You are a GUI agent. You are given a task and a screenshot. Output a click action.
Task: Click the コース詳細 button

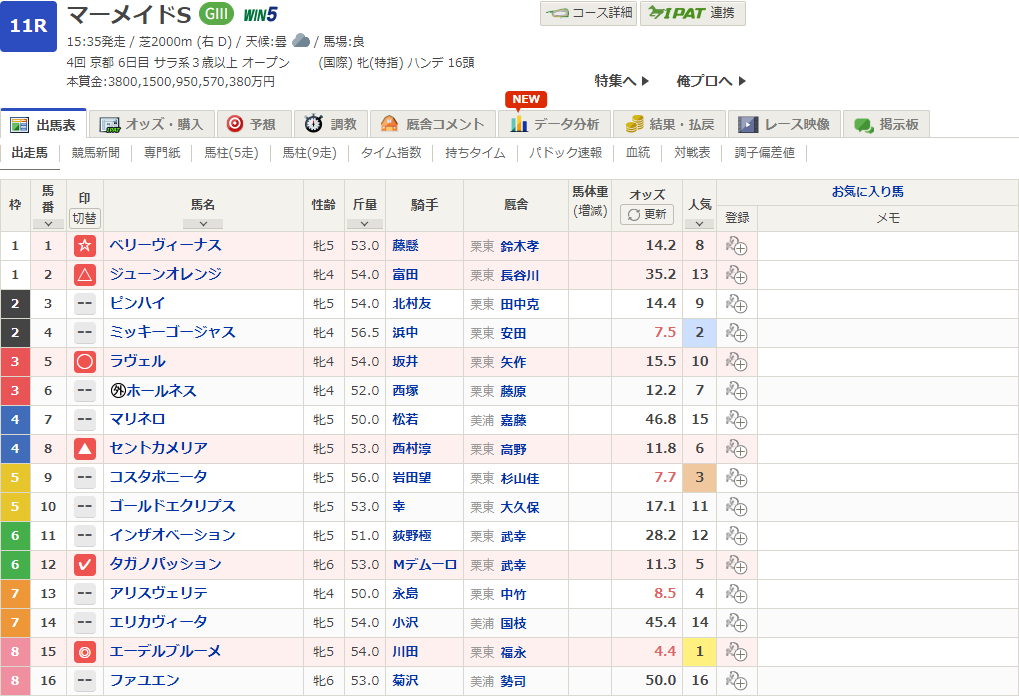coord(587,13)
